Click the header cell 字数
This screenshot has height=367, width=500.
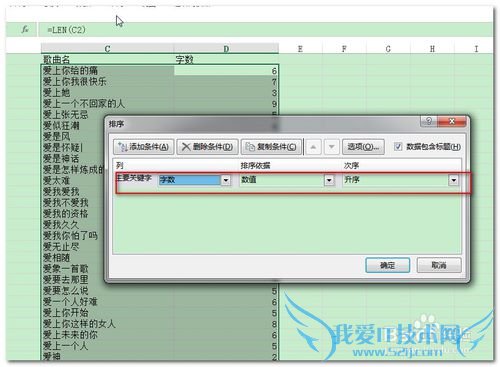coord(226,60)
